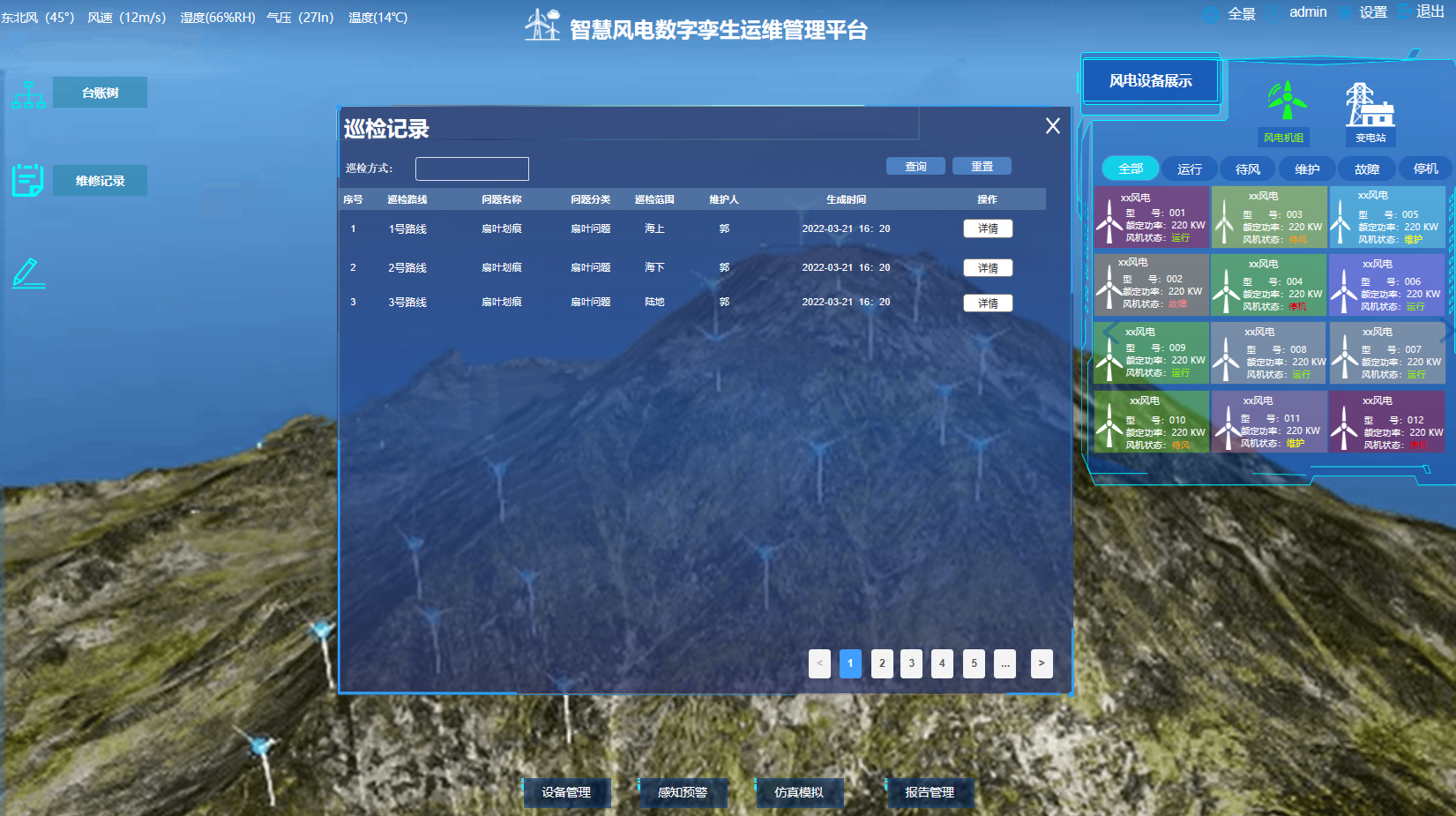This screenshot has height=816, width=1456.
Task: Expand more pages with ellipsis button
Action: pyautogui.click(x=1004, y=663)
